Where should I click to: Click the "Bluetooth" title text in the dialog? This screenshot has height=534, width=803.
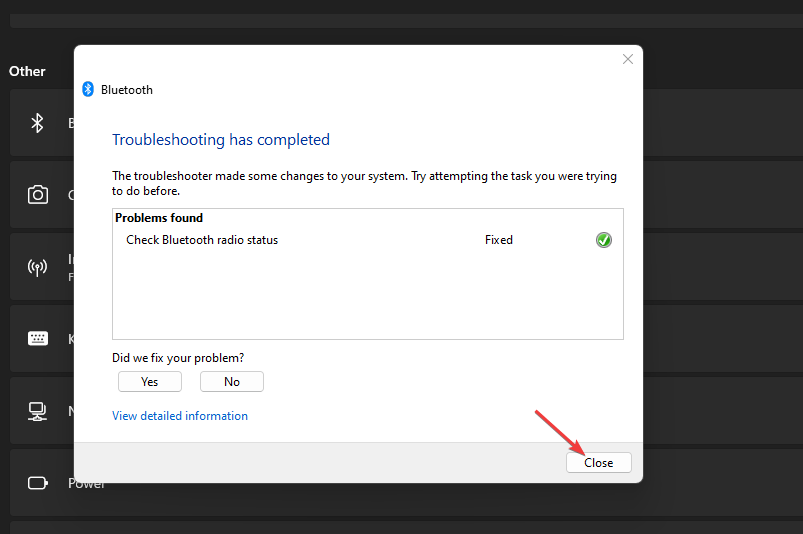point(126,90)
